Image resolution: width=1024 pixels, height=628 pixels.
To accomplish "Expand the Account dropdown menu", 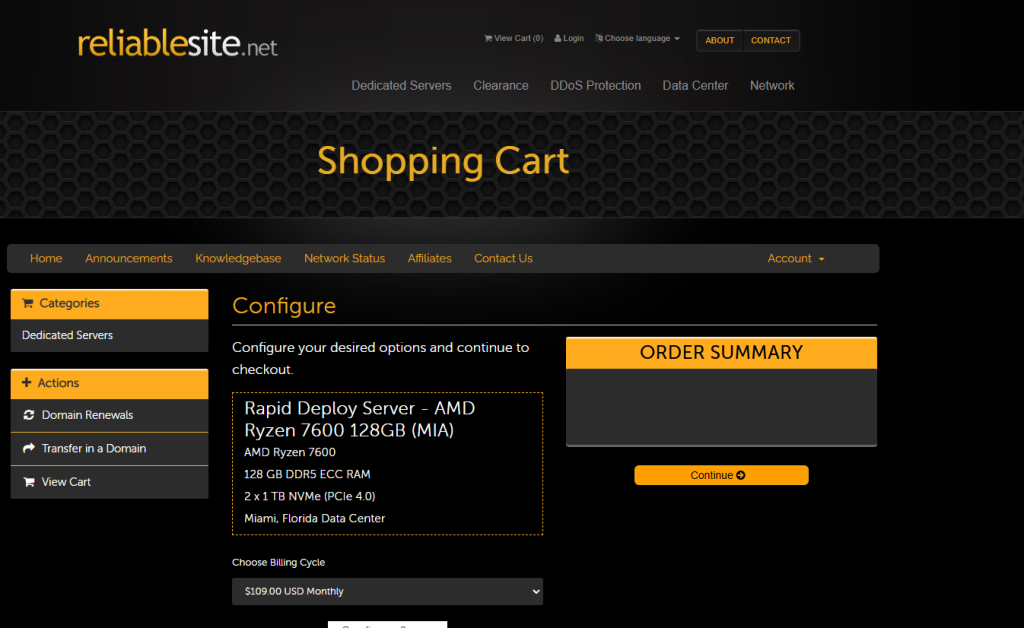I will tap(795, 259).
